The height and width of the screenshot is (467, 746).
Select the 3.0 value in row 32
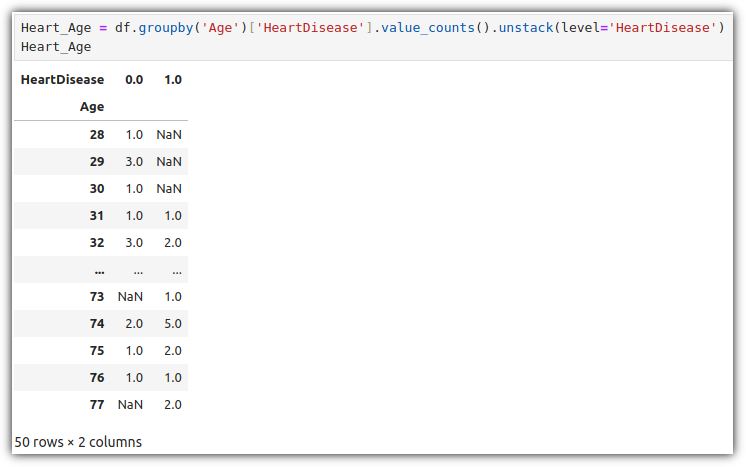pyautogui.click(x=134, y=243)
